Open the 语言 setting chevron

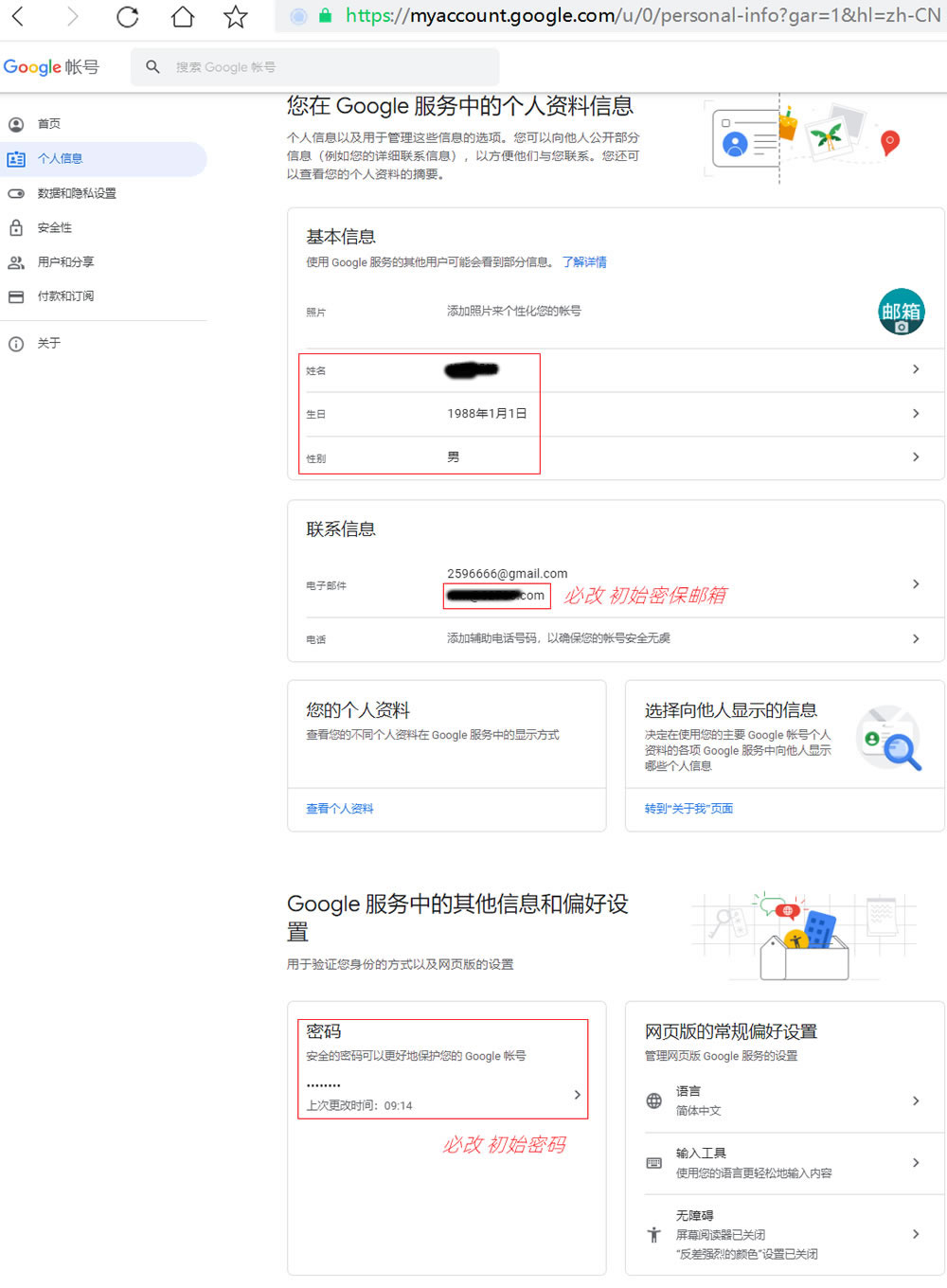pyautogui.click(x=916, y=1100)
